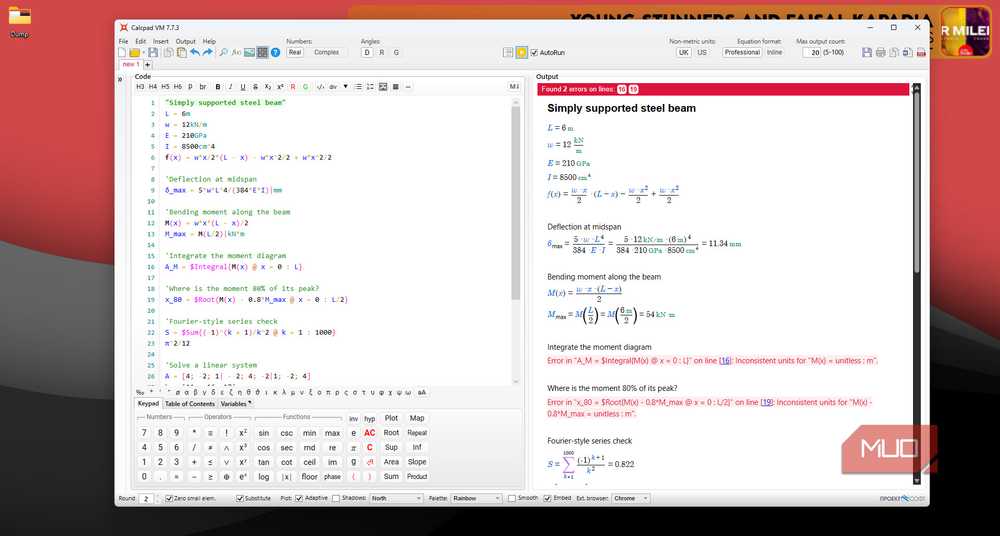Open the Ext. browser Chrome dropdown
The width and height of the screenshot is (1000, 536).
630,498
